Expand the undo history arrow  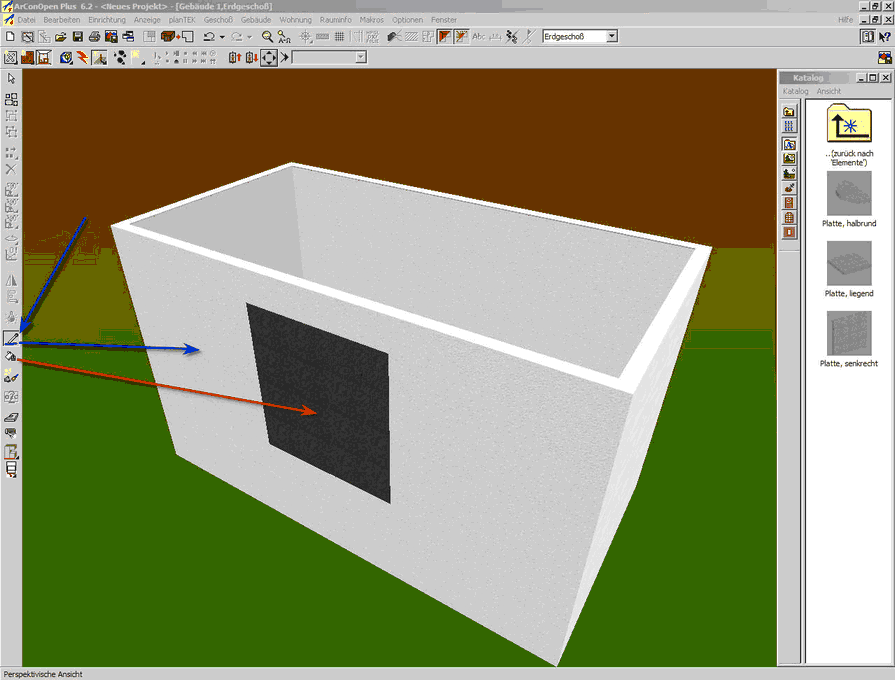(x=222, y=37)
